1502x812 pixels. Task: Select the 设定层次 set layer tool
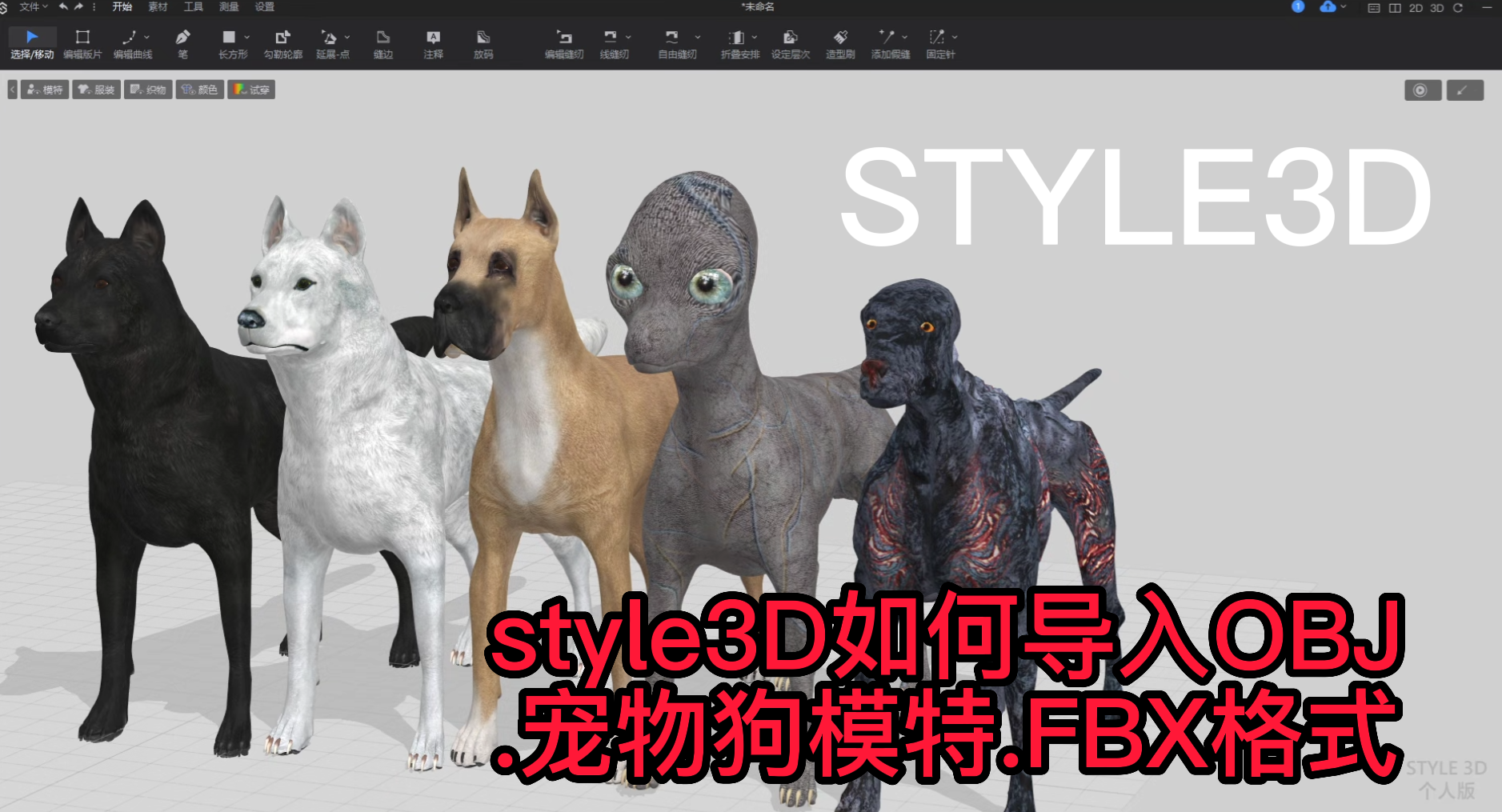tap(791, 44)
